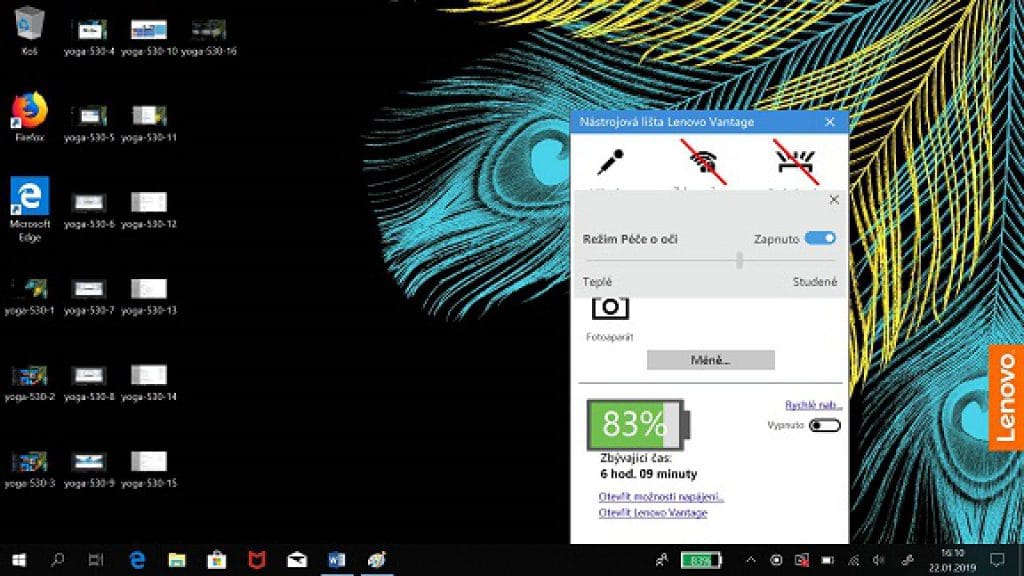Open the Rychlé nab... link
The height and width of the screenshot is (576, 1024).
point(813,405)
